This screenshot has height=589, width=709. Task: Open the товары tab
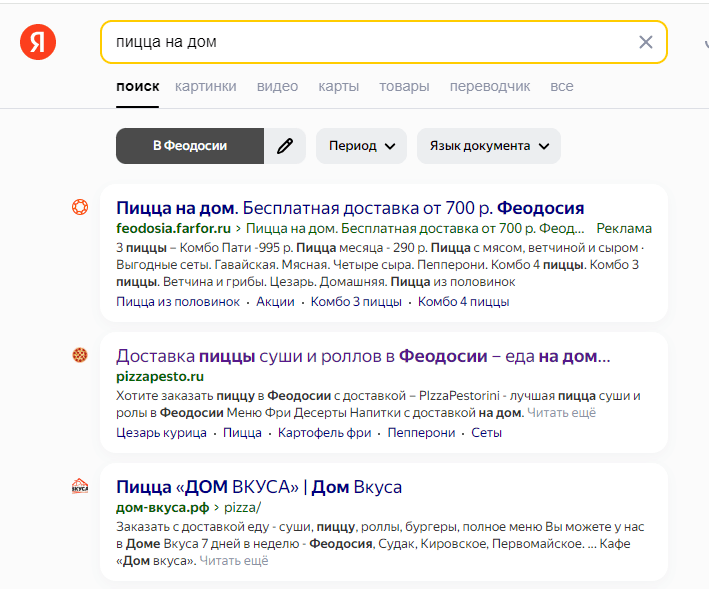pos(404,86)
